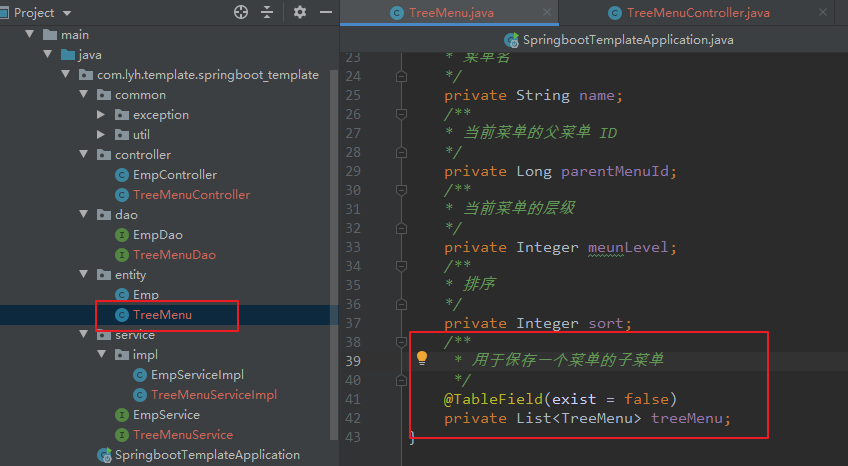The width and height of the screenshot is (848, 466).
Task: Open the Project view dropdown
Action: pyautogui.click(x=67, y=13)
